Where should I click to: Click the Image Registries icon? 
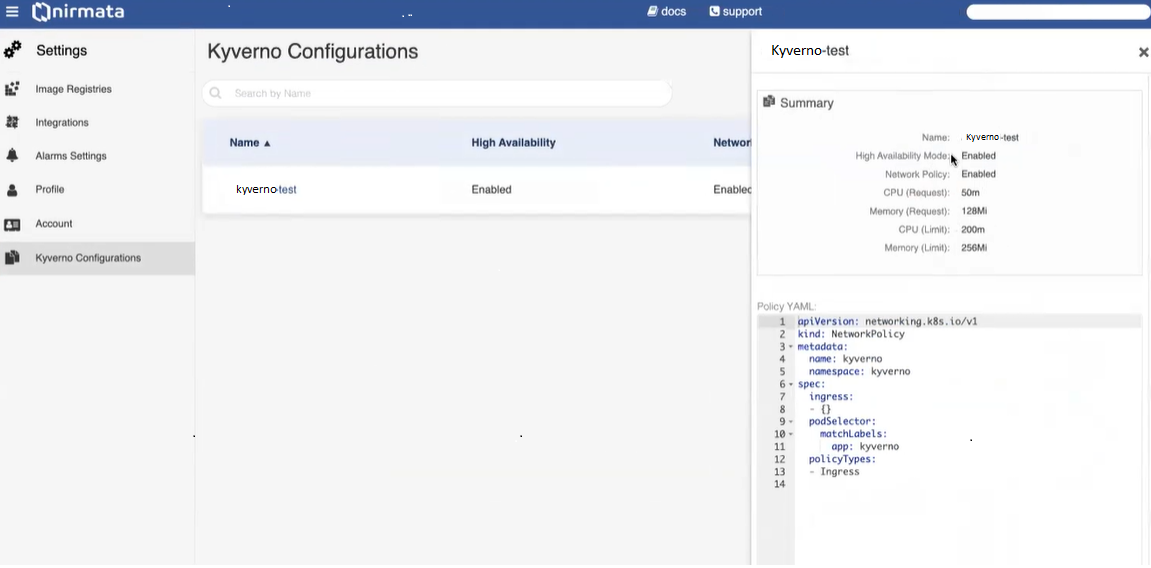click(12, 89)
